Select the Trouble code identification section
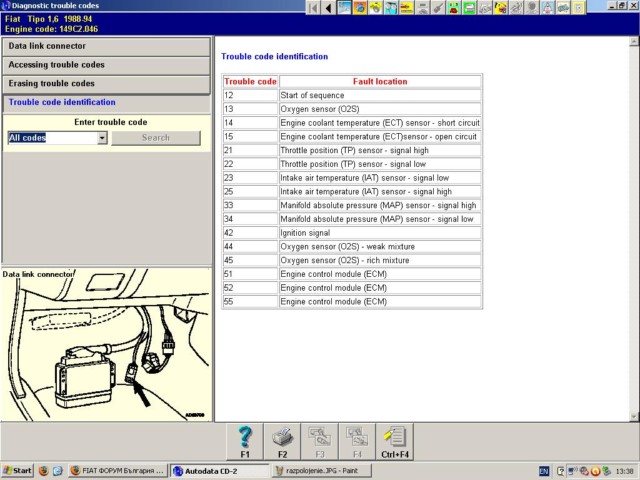 tap(105, 102)
